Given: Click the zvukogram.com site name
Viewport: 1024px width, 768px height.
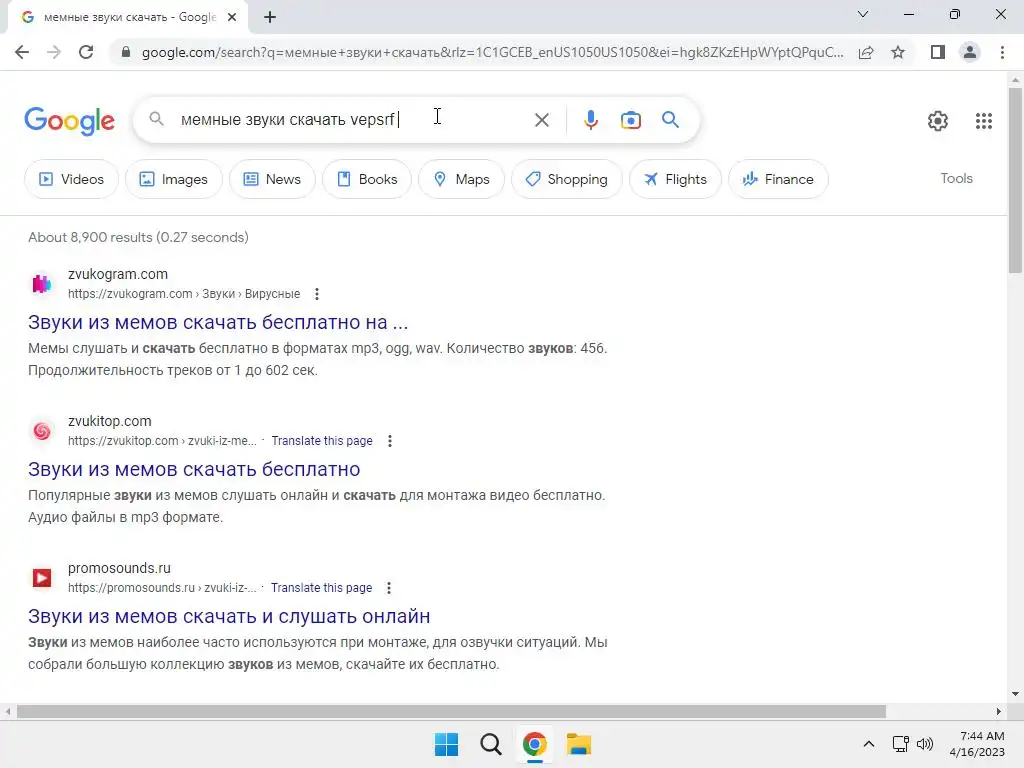Looking at the screenshot, I should click(118, 274).
